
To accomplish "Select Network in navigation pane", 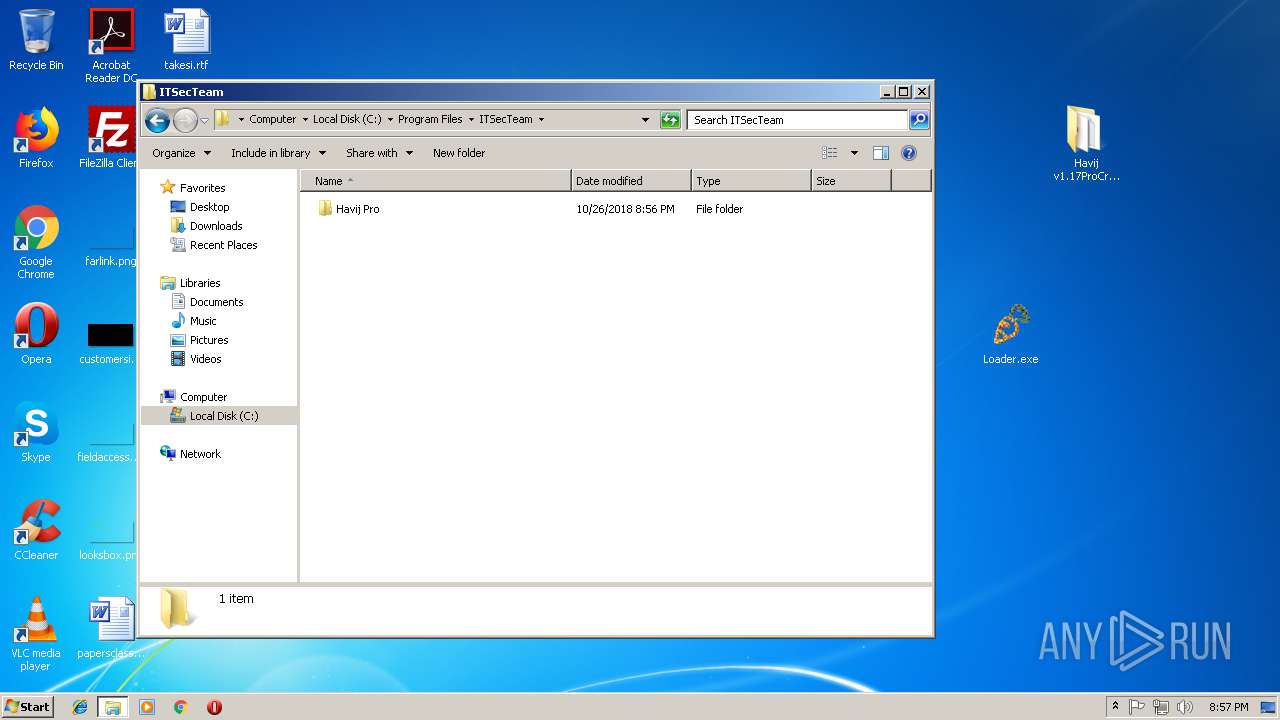I will [x=200, y=454].
